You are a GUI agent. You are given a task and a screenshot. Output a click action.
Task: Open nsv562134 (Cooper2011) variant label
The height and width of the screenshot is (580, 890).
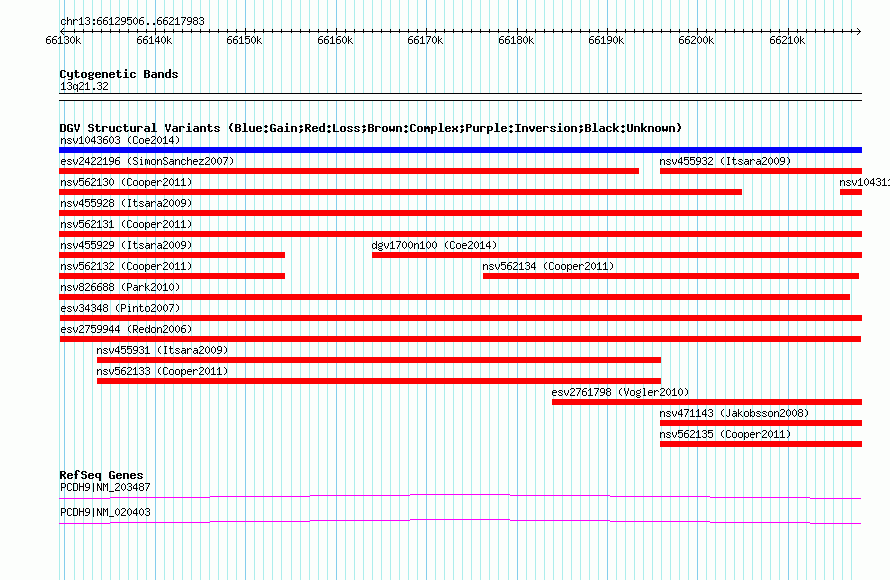click(x=548, y=266)
